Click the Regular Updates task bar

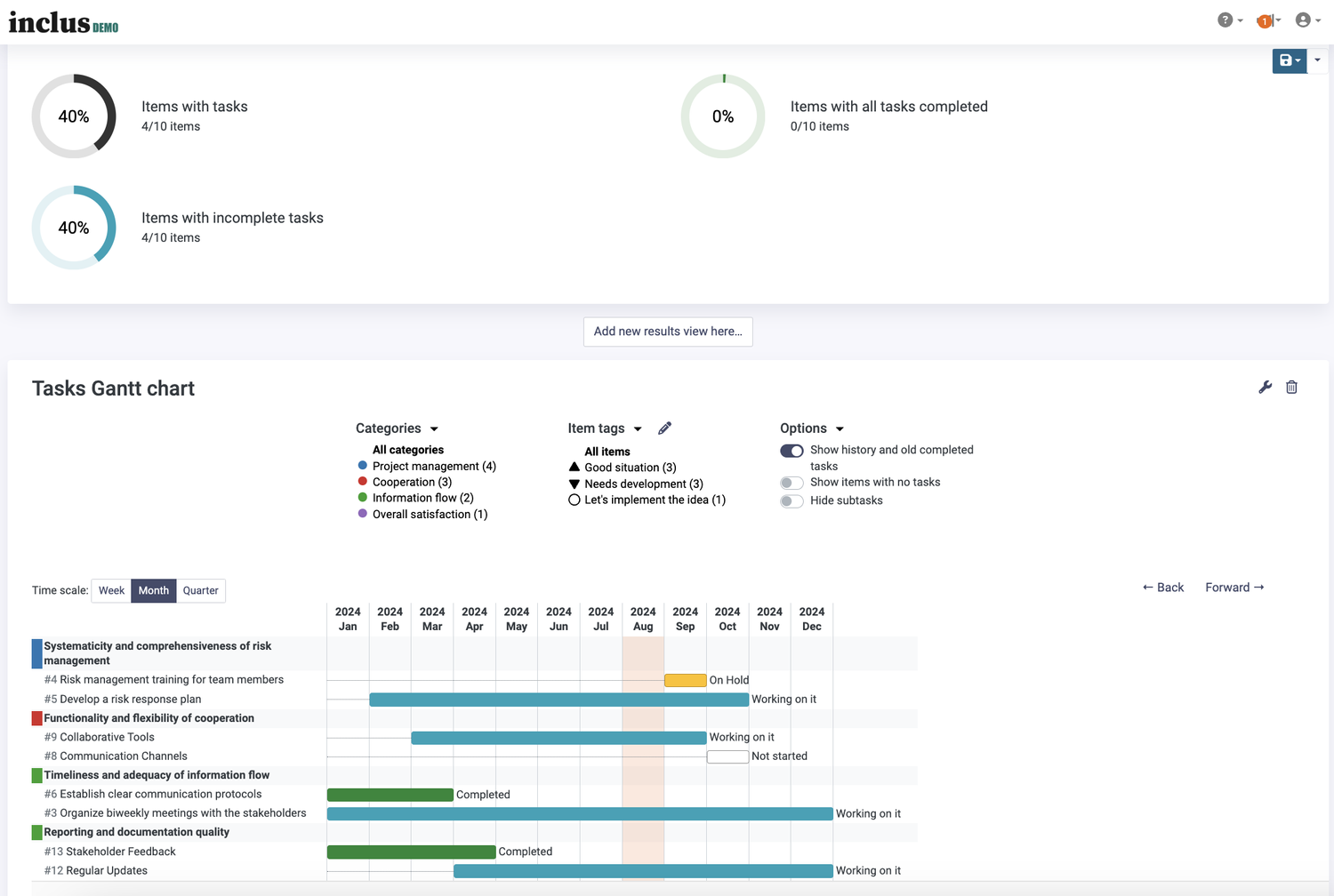click(644, 871)
